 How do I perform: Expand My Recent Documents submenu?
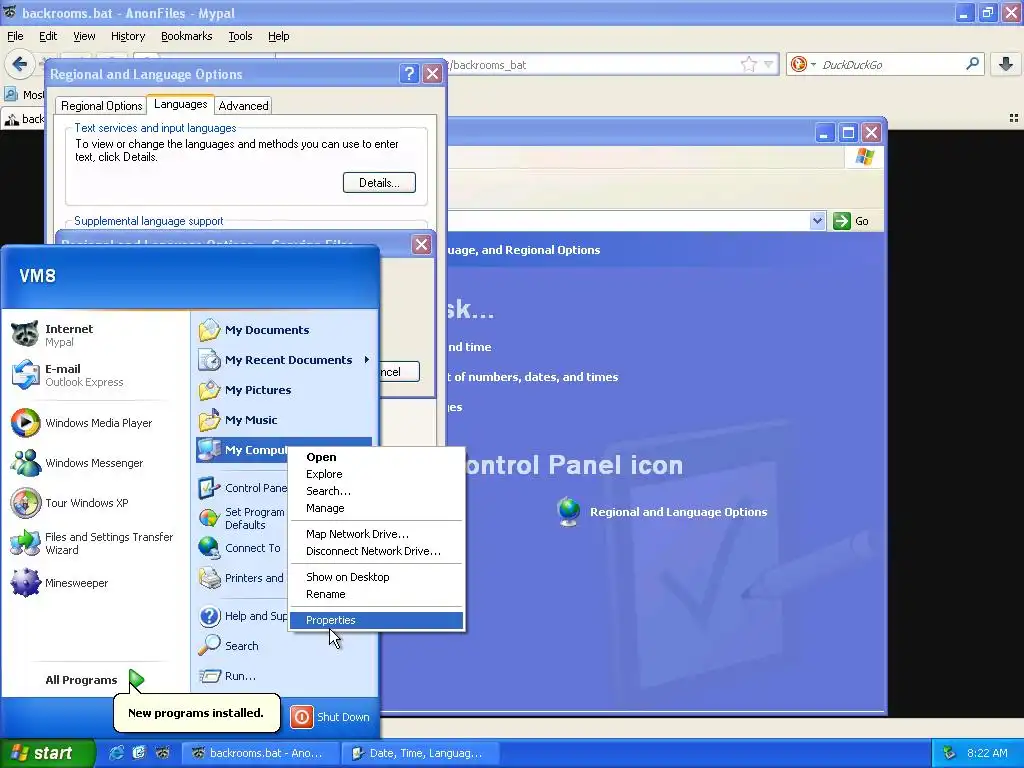tap(367, 360)
